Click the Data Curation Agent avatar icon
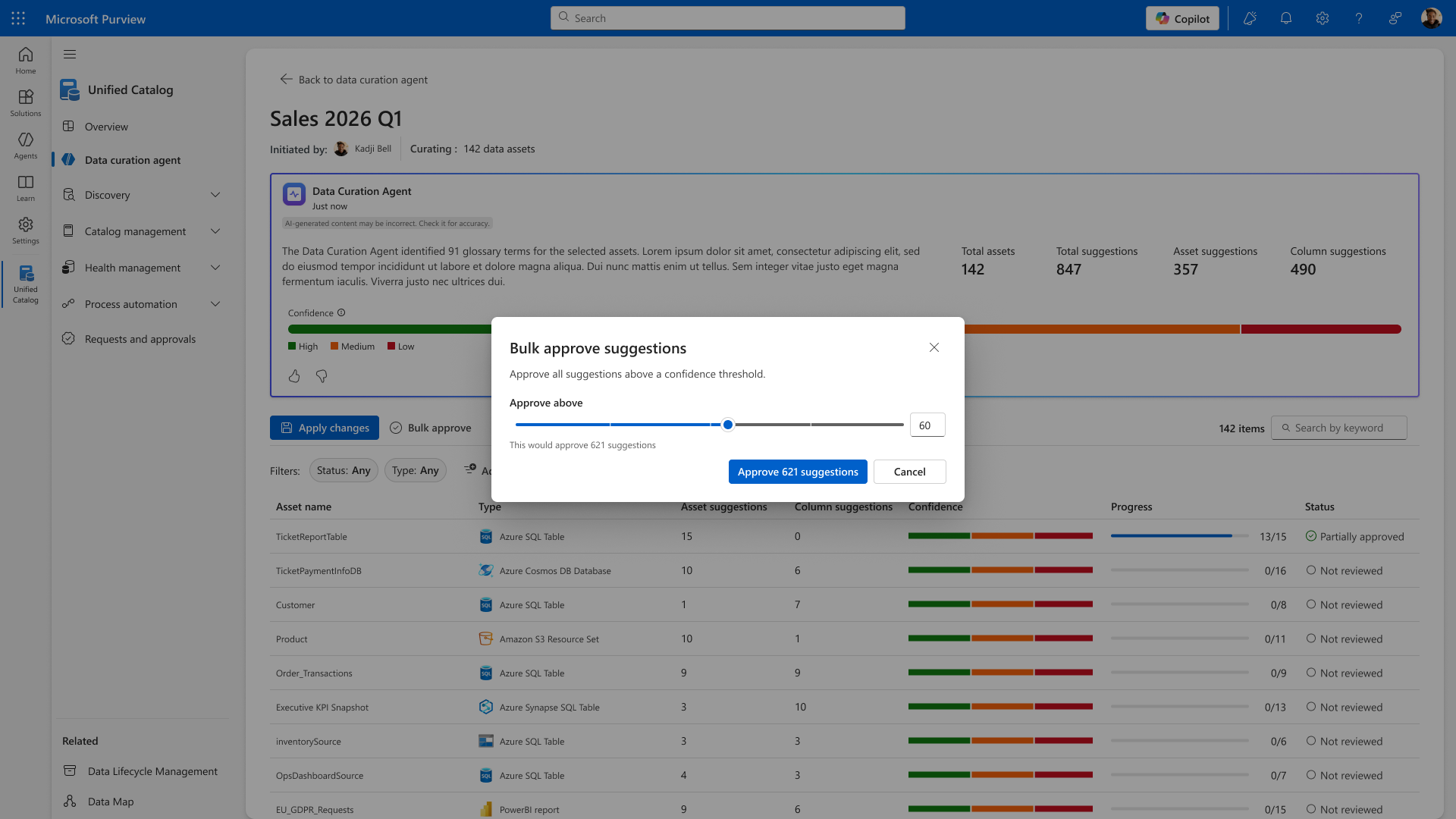 tap(294, 194)
